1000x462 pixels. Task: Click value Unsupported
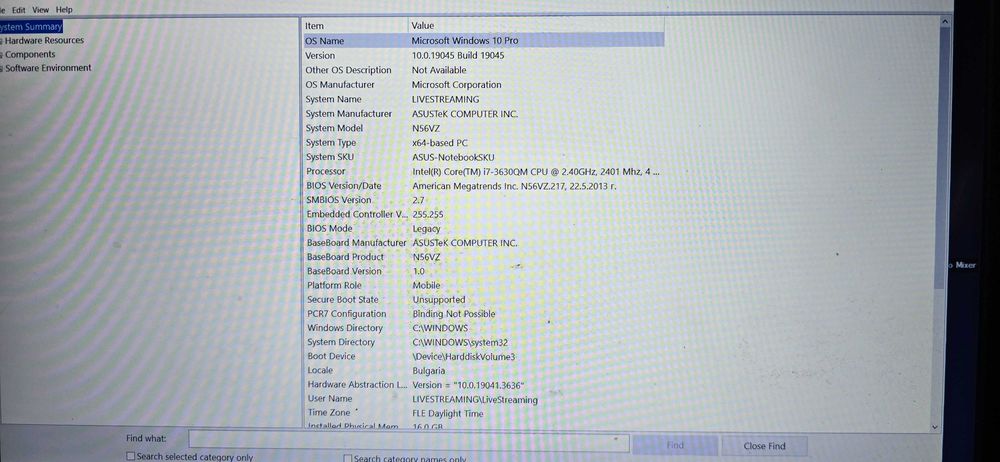(x=439, y=299)
